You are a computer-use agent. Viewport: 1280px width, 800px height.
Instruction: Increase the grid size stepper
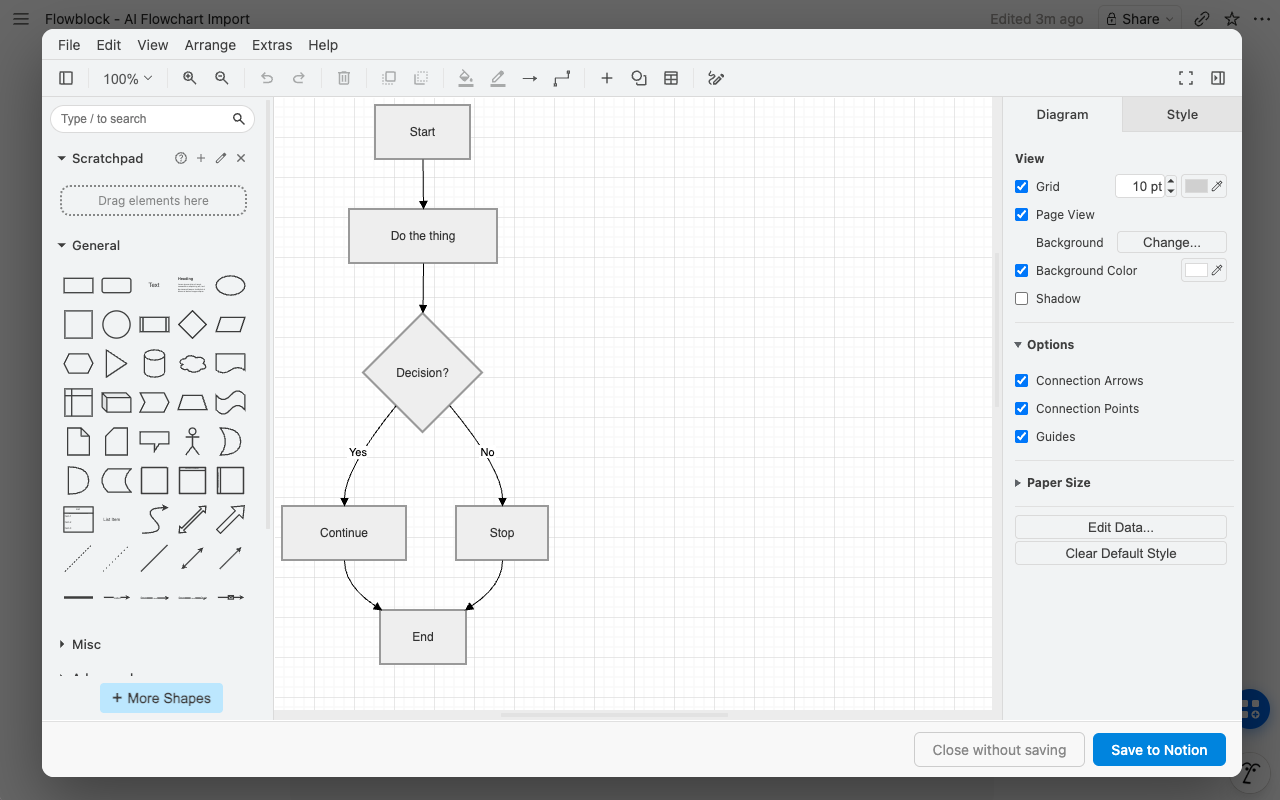[x=1171, y=181]
